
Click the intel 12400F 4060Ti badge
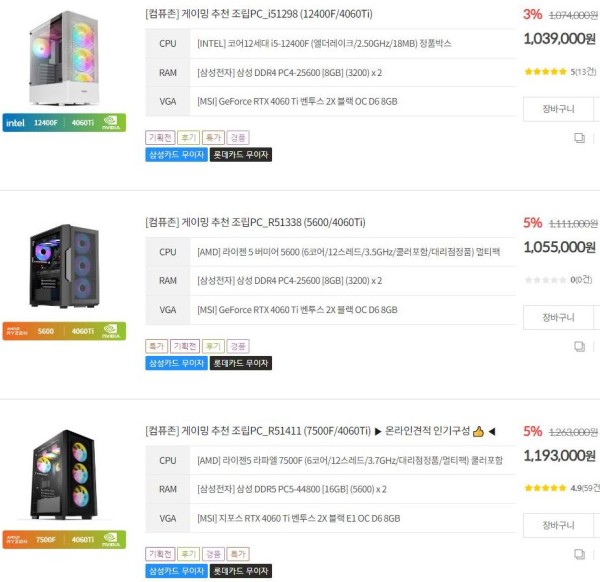point(64,123)
